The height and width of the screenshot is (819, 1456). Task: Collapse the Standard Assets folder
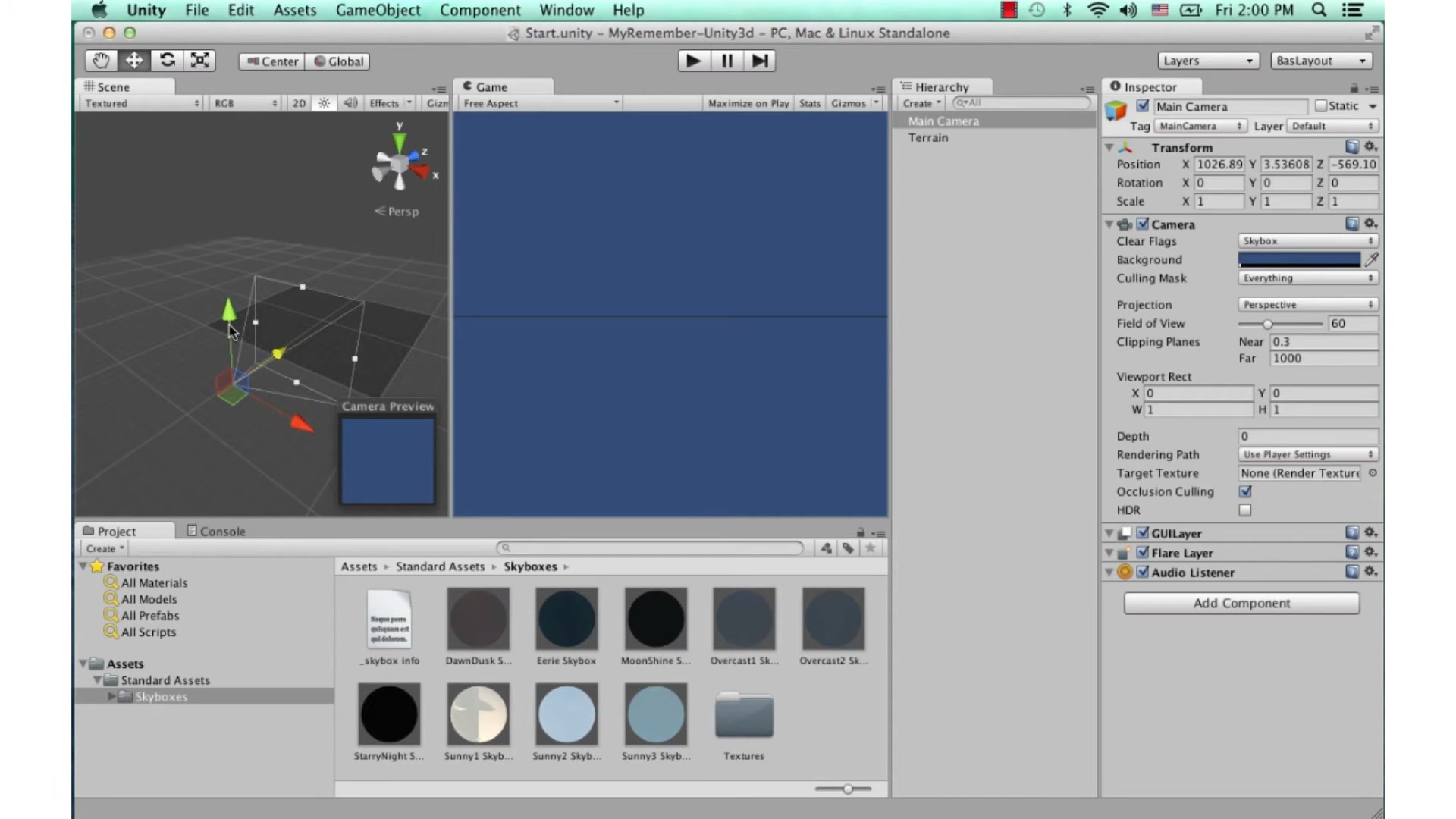tap(97, 680)
